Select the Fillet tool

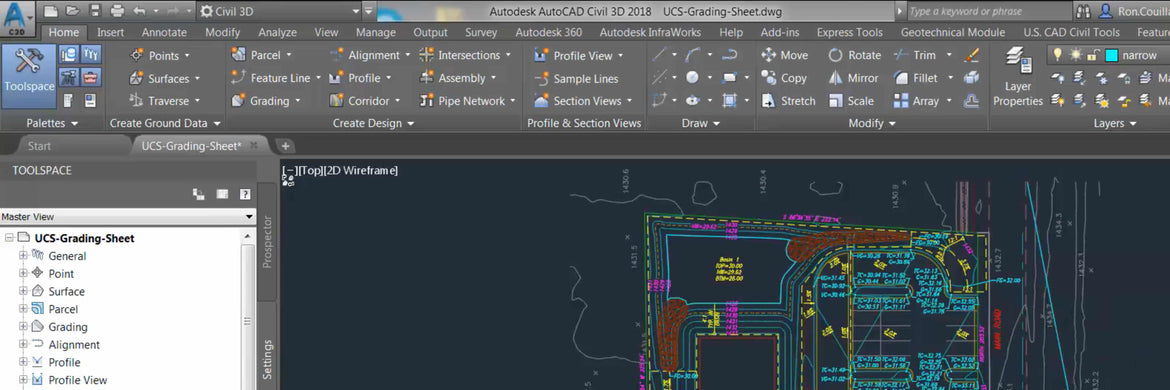click(x=916, y=78)
